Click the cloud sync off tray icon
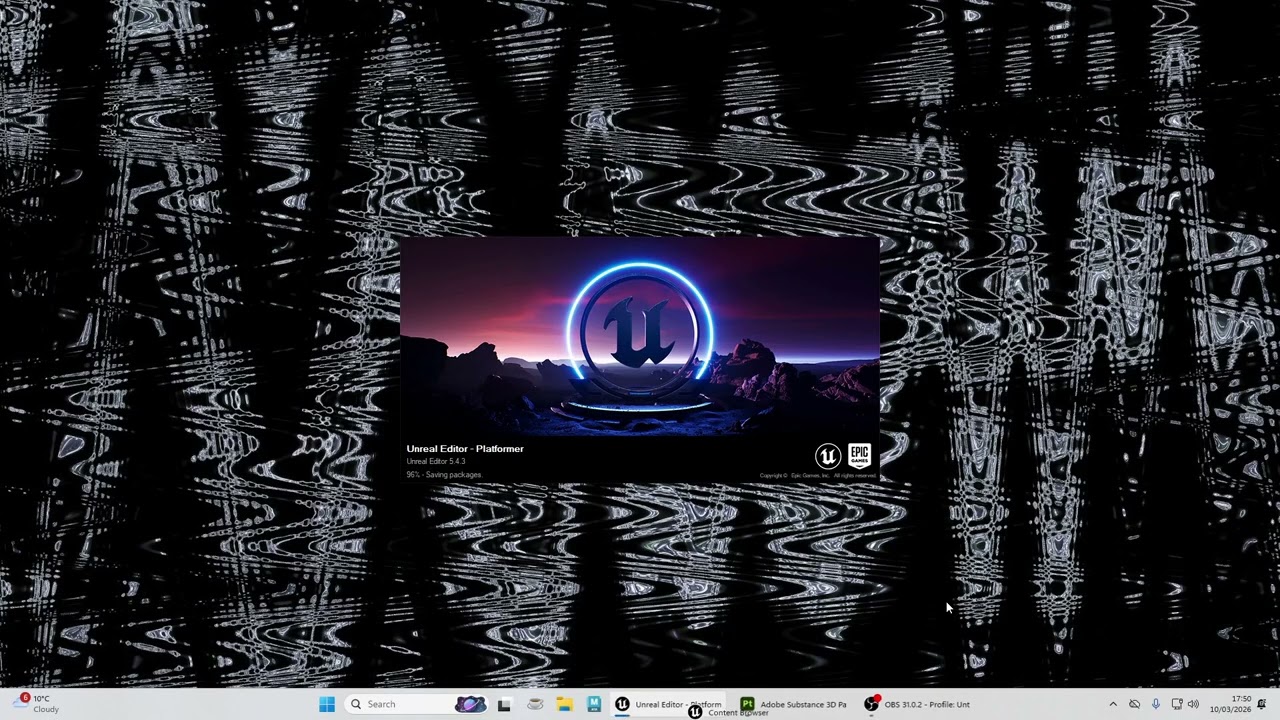This screenshot has width=1280, height=720. click(1134, 704)
